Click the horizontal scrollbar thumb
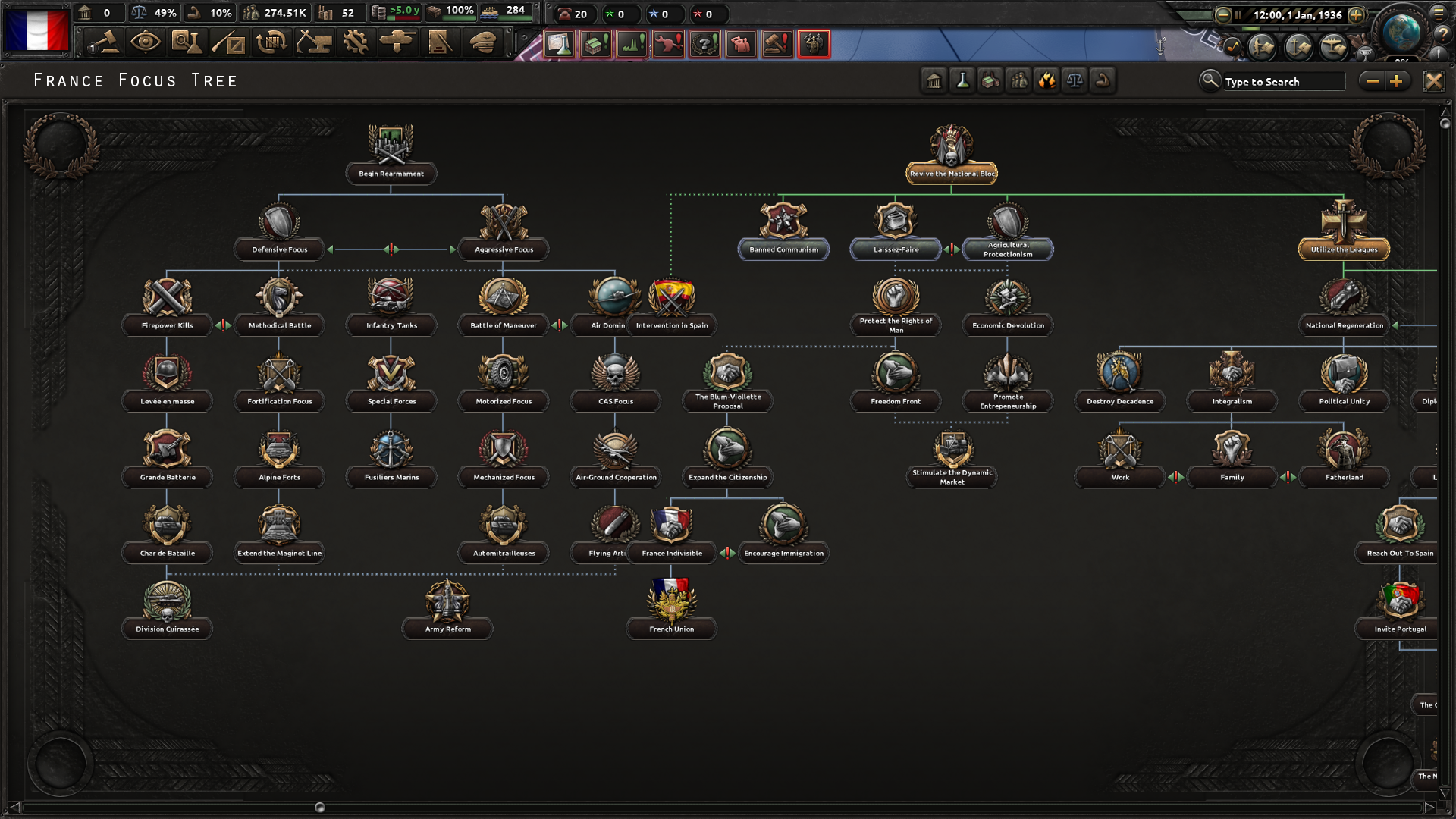 click(319, 807)
